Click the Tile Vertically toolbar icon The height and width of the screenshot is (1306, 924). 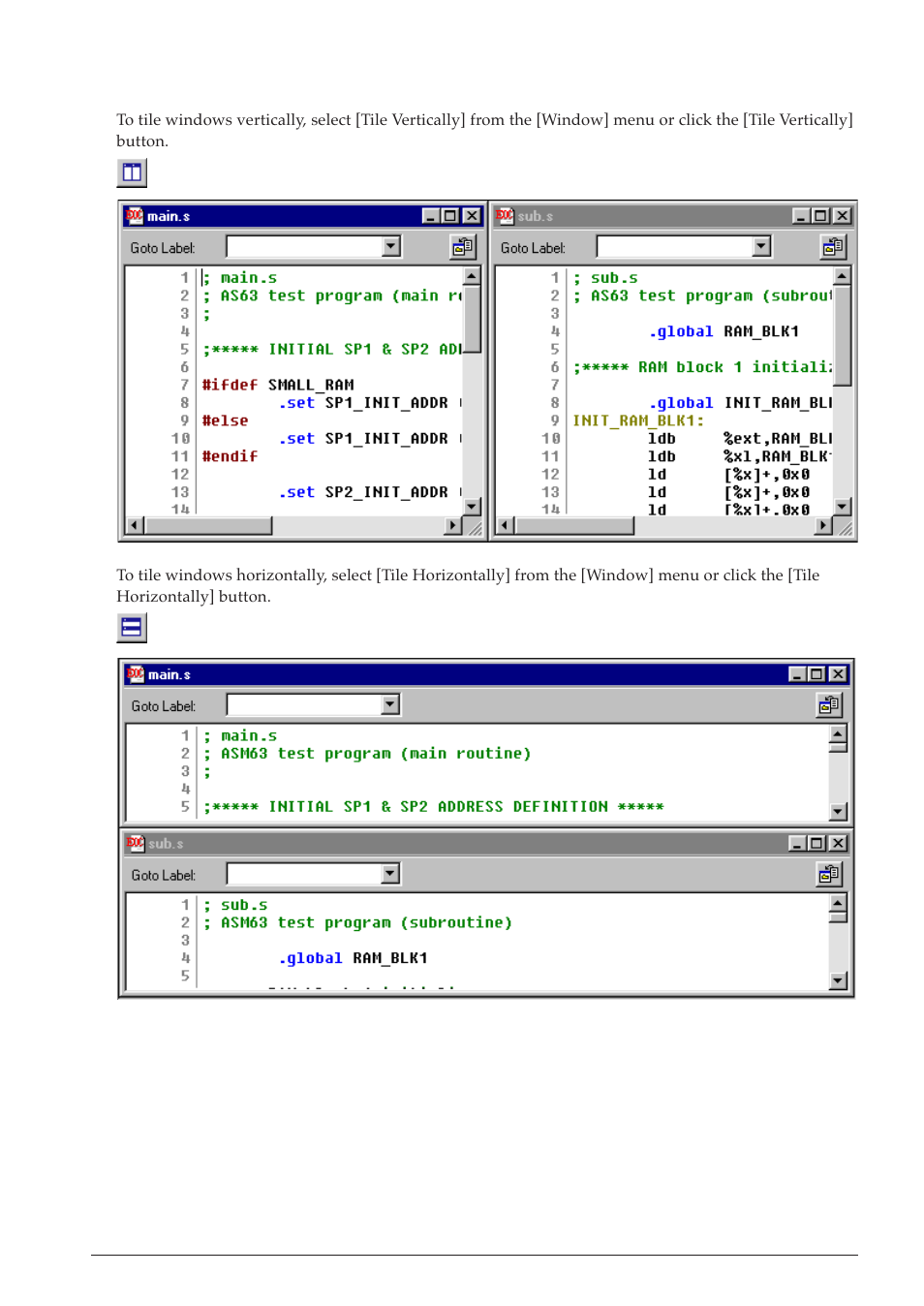click(x=132, y=173)
